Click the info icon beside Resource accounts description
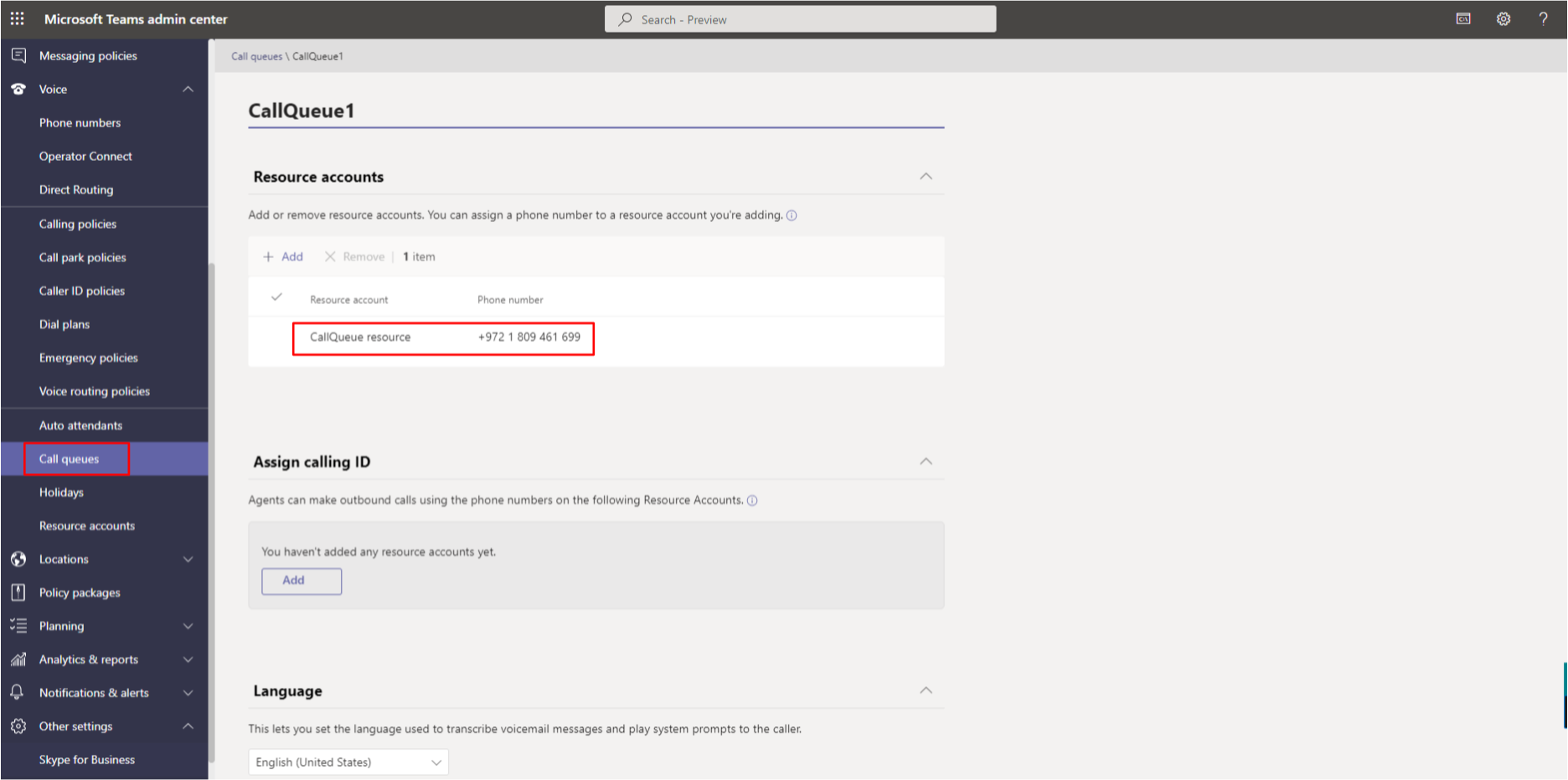This screenshot has width=1568, height=780. [792, 215]
